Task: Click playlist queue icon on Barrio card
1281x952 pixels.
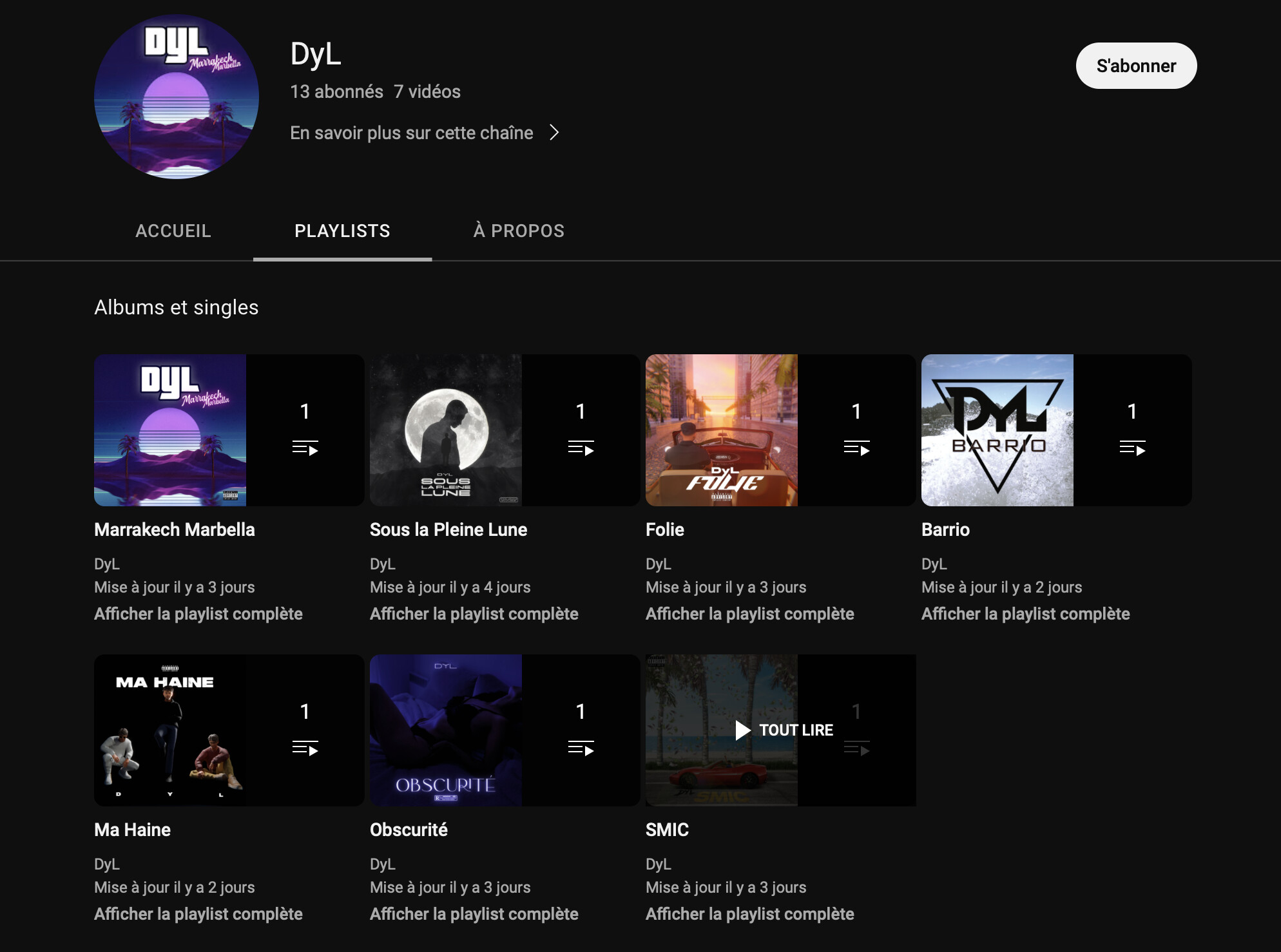Action: coord(1133,448)
